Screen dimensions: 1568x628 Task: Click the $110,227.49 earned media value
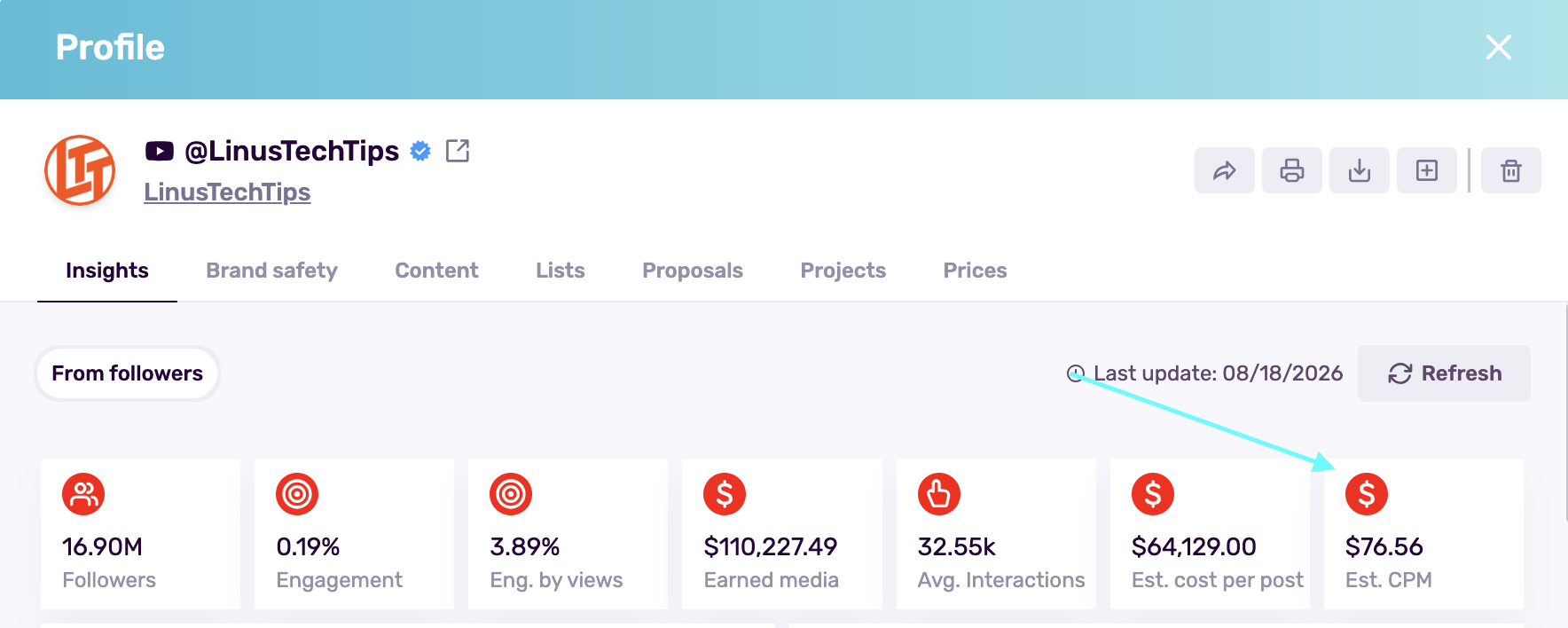[x=771, y=546]
